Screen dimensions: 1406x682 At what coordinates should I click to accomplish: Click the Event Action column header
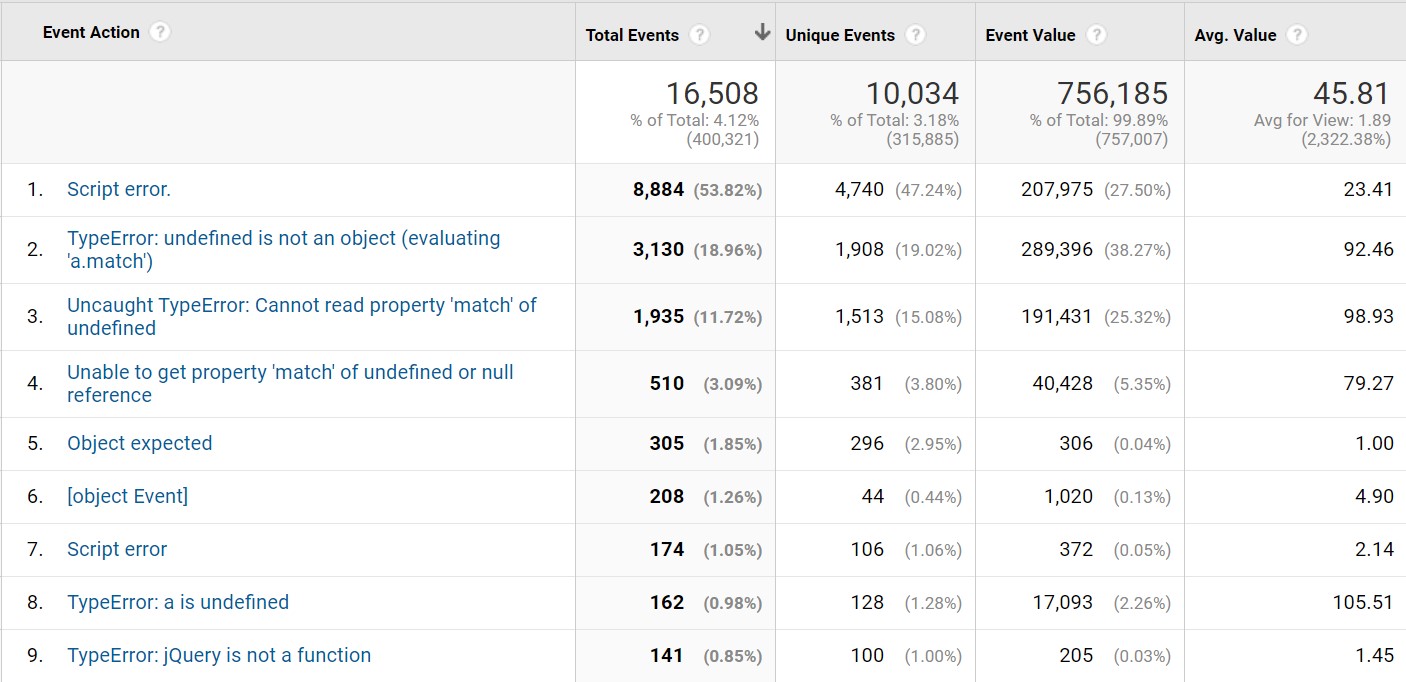click(91, 32)
